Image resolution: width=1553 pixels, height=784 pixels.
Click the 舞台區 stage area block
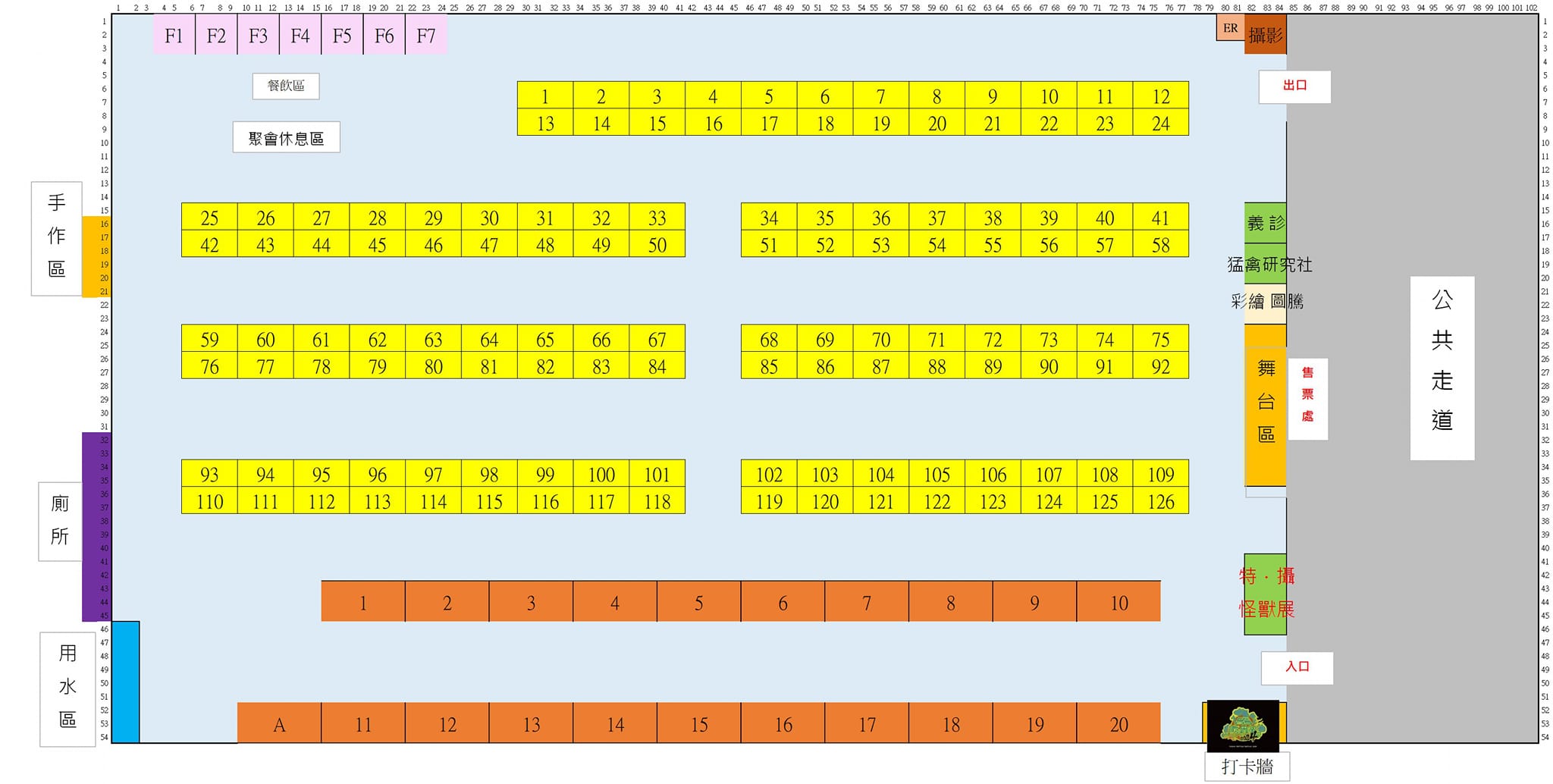1265,402
